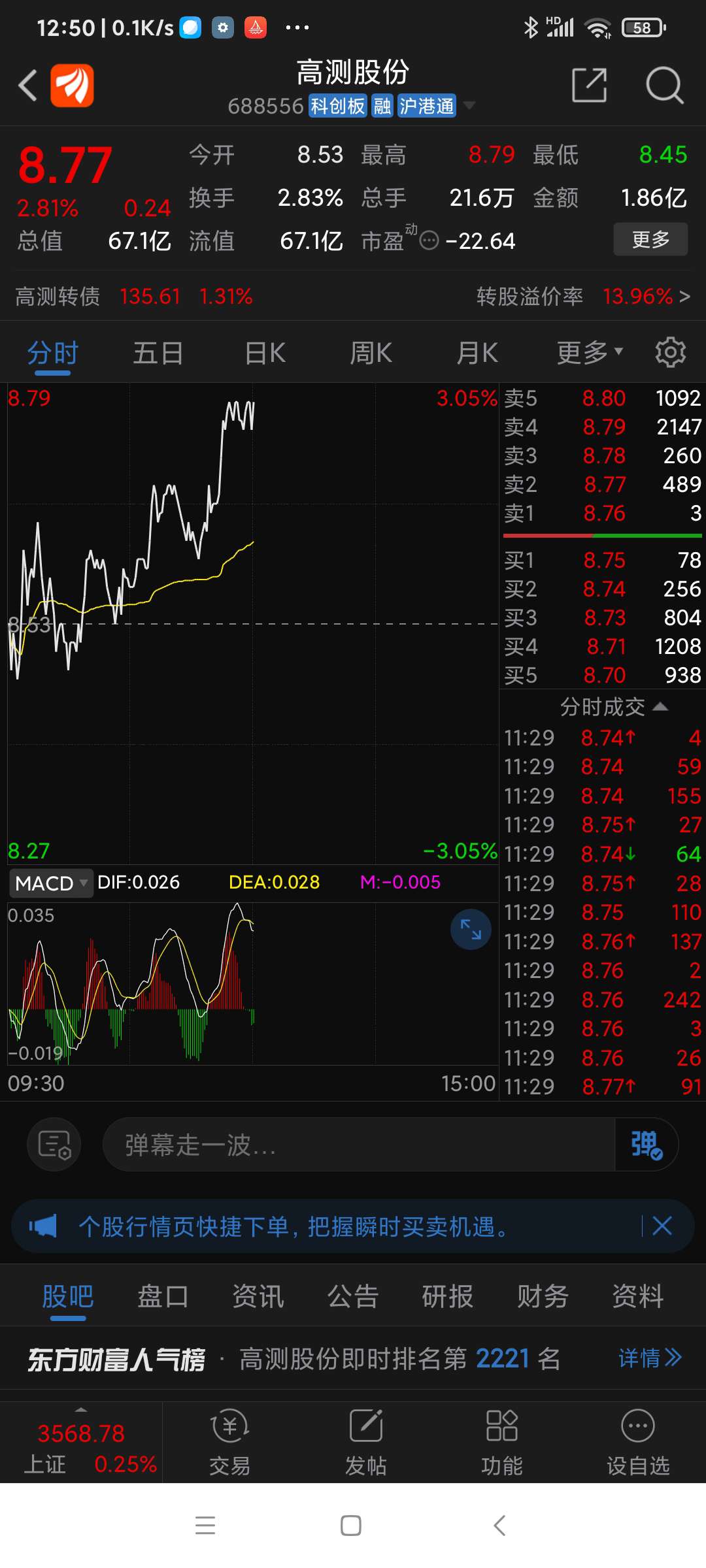Open the 公告 tab

pyautogui.click(x=353, y=1296)
